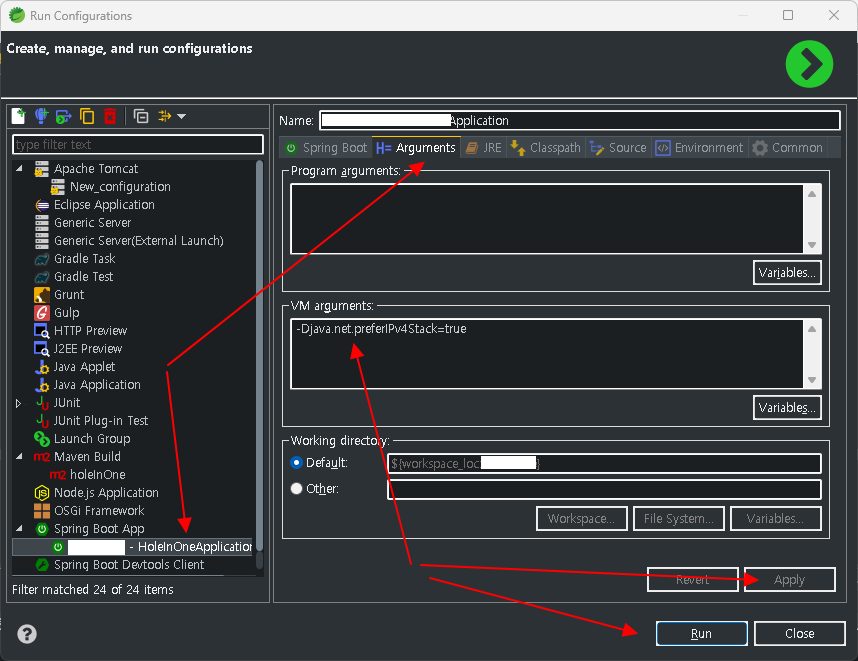Image resolution: width=858 pixels, height=661 pixels.
Task: Click the Name input field
Action: click(x=579, y=120)
